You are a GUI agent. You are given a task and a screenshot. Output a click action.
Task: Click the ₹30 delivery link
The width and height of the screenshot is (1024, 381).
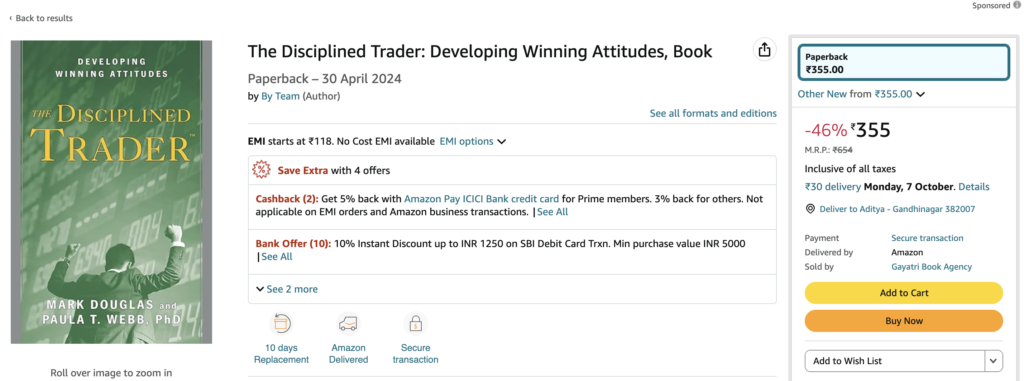[833, 187]
